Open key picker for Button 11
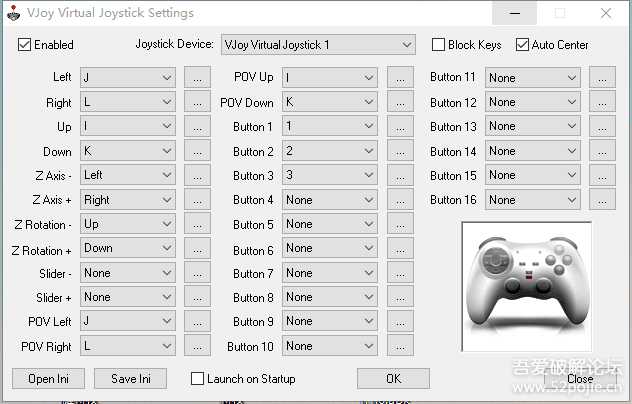 (602, 77)
